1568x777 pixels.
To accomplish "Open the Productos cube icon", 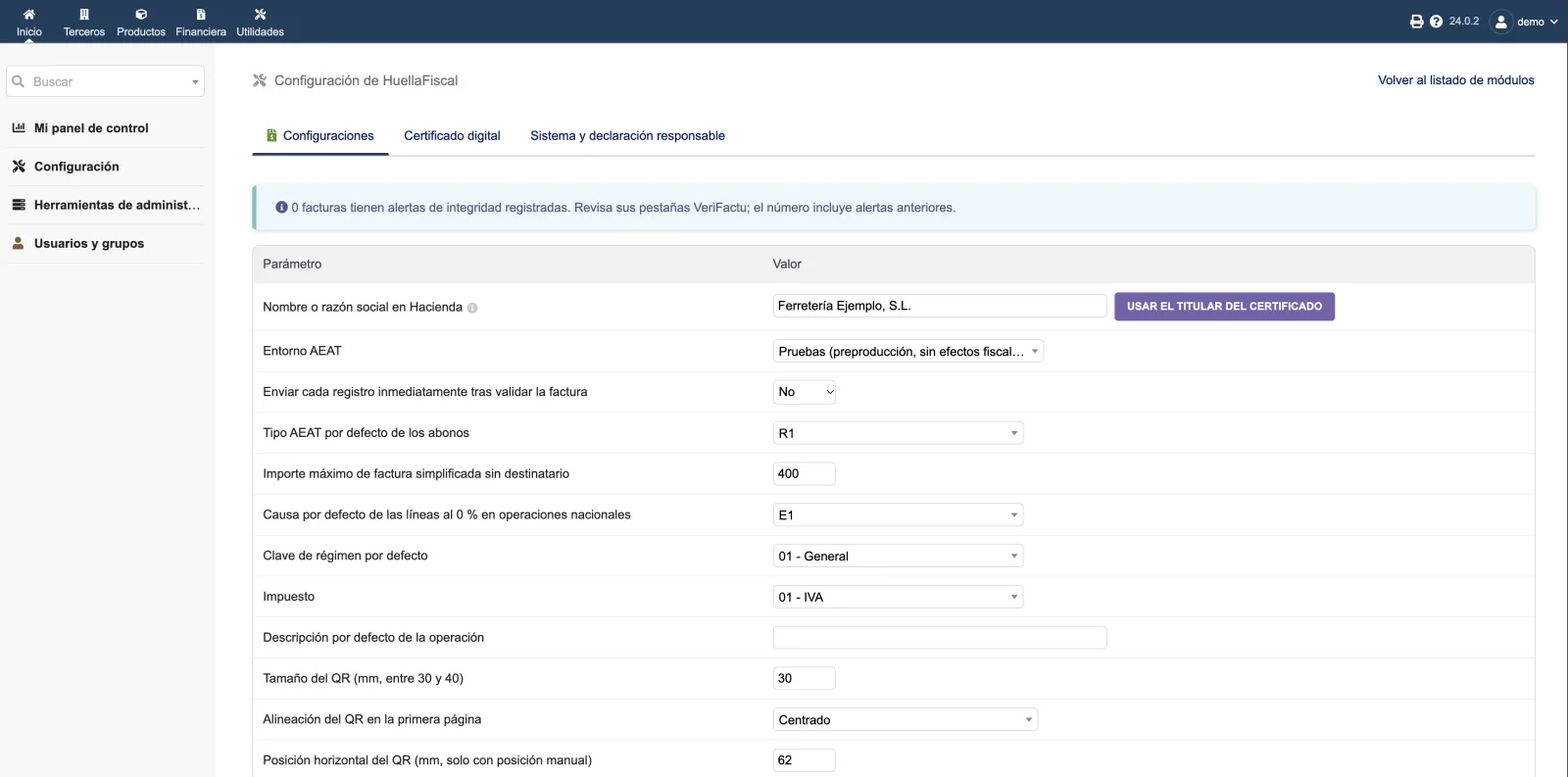I will [x=141, y=15].
